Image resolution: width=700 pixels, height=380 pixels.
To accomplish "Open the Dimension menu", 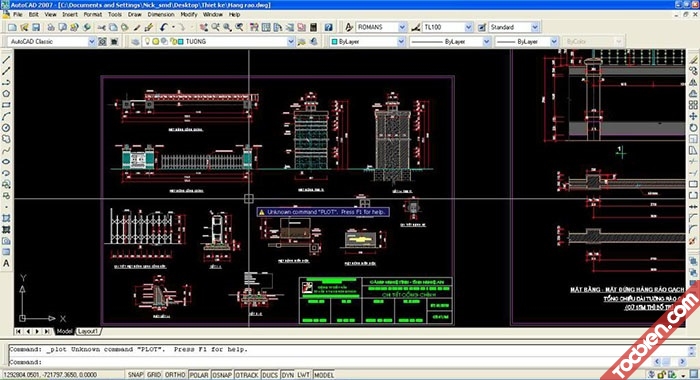I will click(161, 15).
